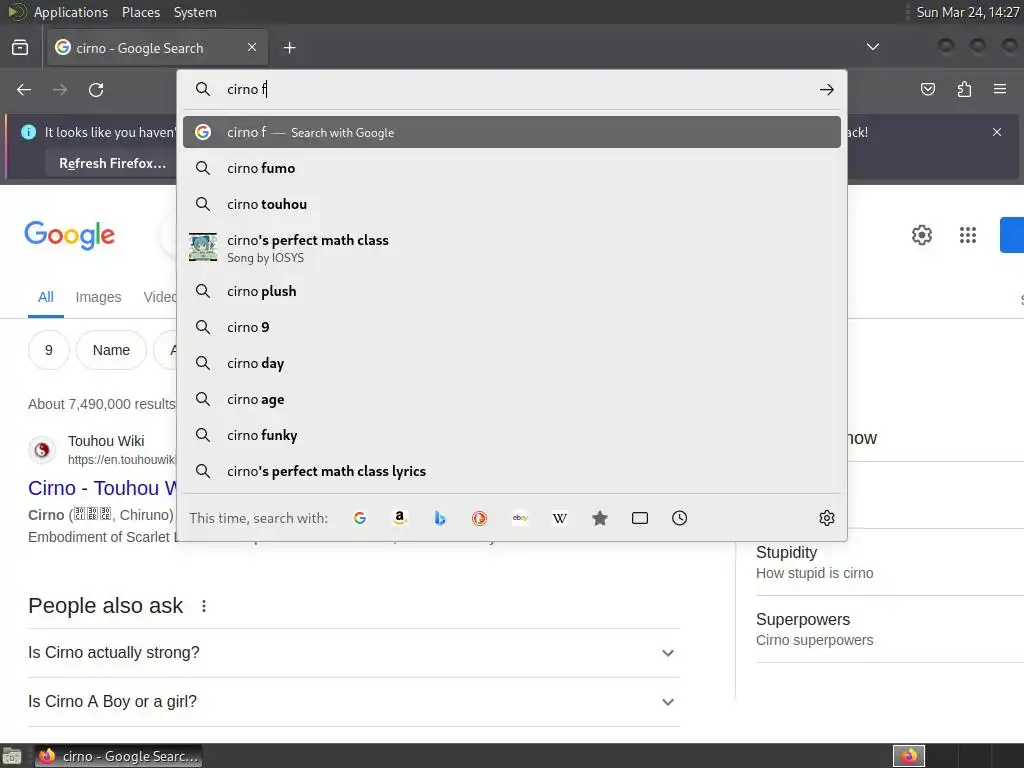The height and width of the screenshot is (768, 1024).
Task: Open the Firefox hamburger menu
Action: (x=1000, y=89)
